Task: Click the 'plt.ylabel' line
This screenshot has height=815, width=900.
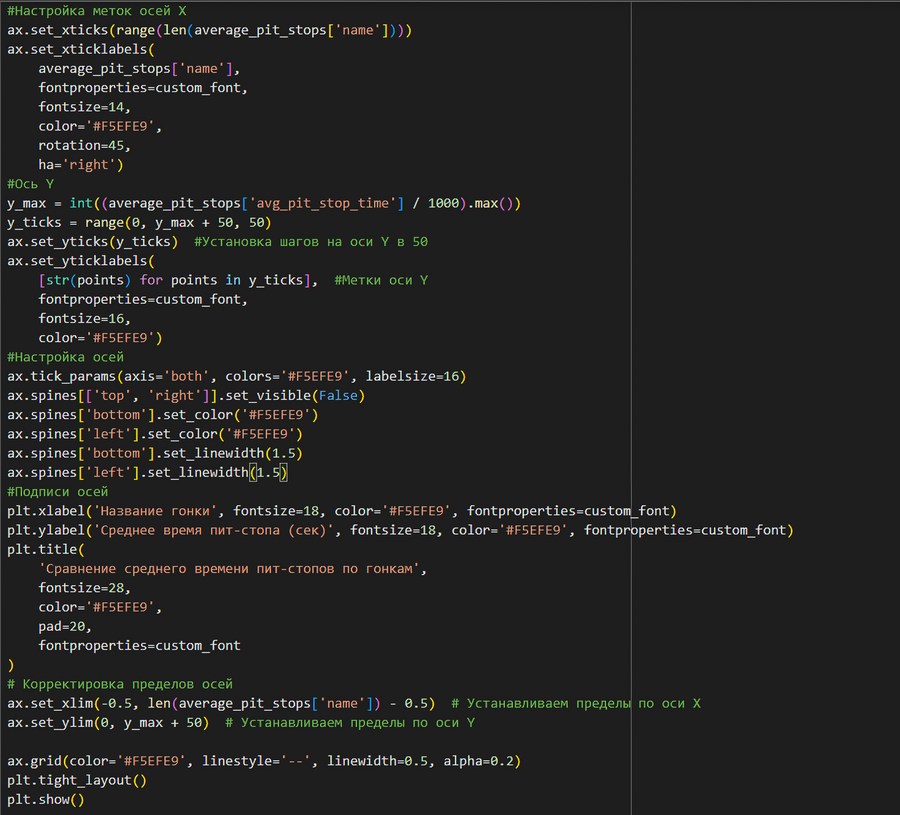Action: coord(400,530)
